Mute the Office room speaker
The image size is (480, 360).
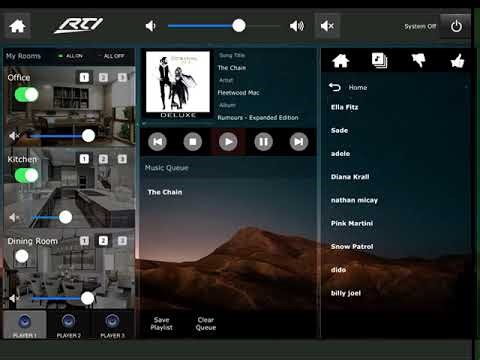[x=14, y=136]
